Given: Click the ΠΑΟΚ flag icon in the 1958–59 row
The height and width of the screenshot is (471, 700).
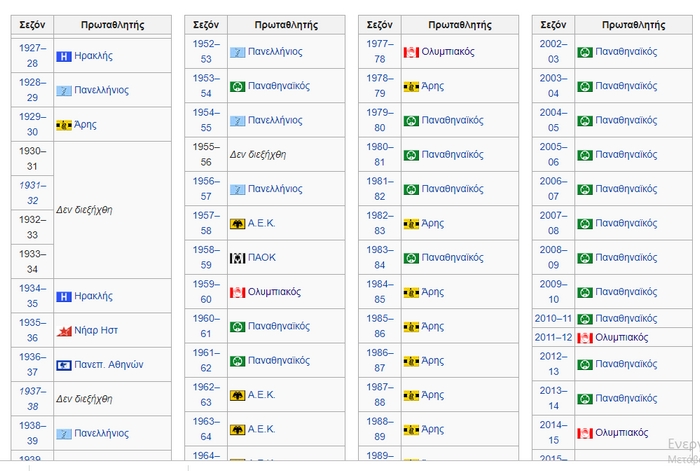Looking at the screenshot, I should point(238,258).
